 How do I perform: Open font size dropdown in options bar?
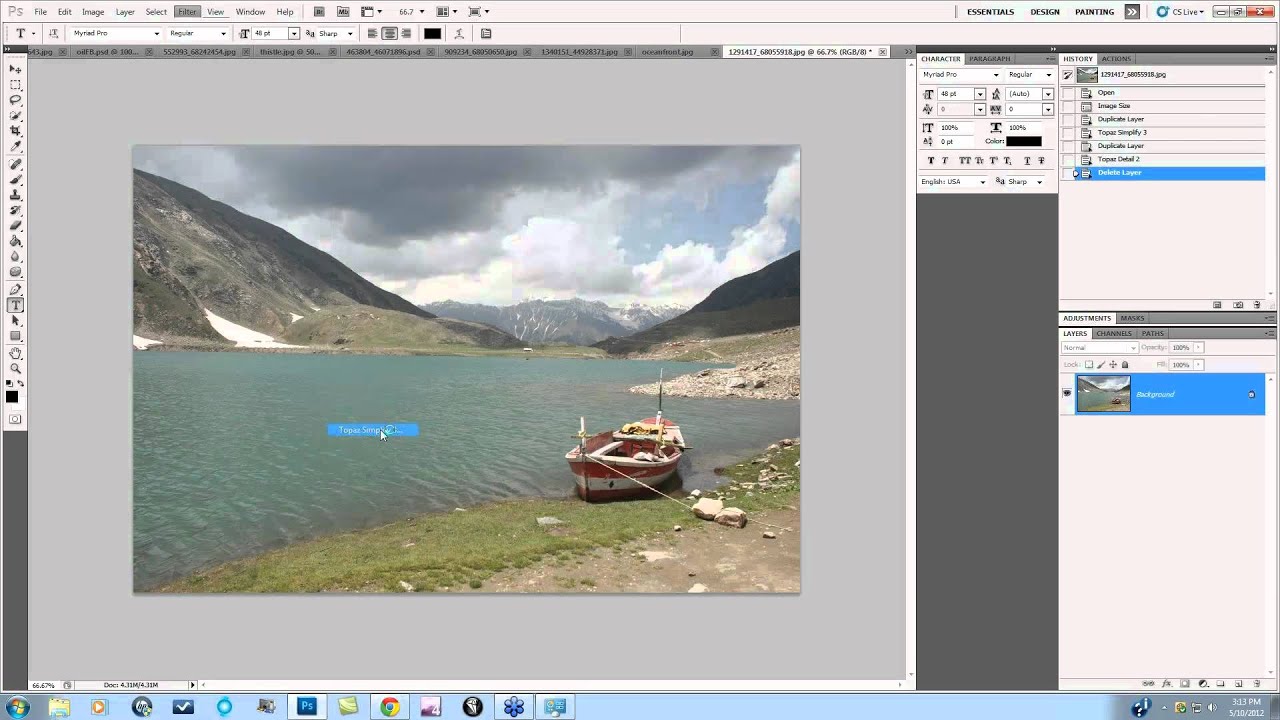click(x=293, y=33)
